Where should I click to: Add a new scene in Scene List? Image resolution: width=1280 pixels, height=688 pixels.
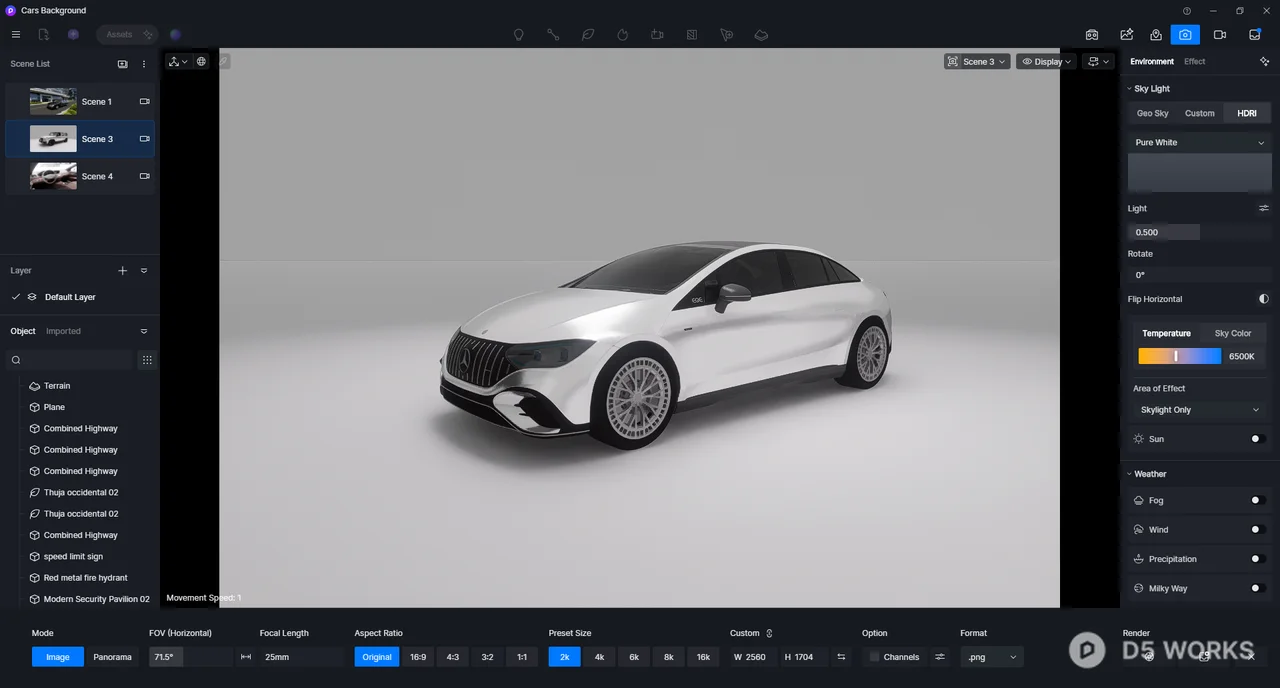123,64
